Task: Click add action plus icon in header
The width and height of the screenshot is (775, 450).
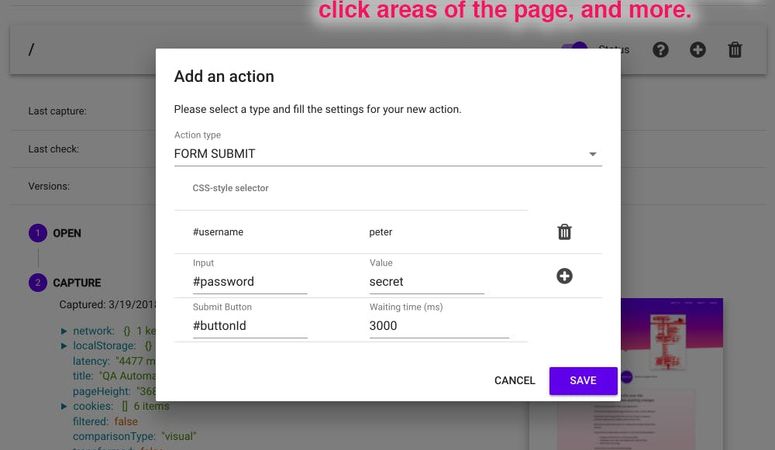Action: point(698,49)
